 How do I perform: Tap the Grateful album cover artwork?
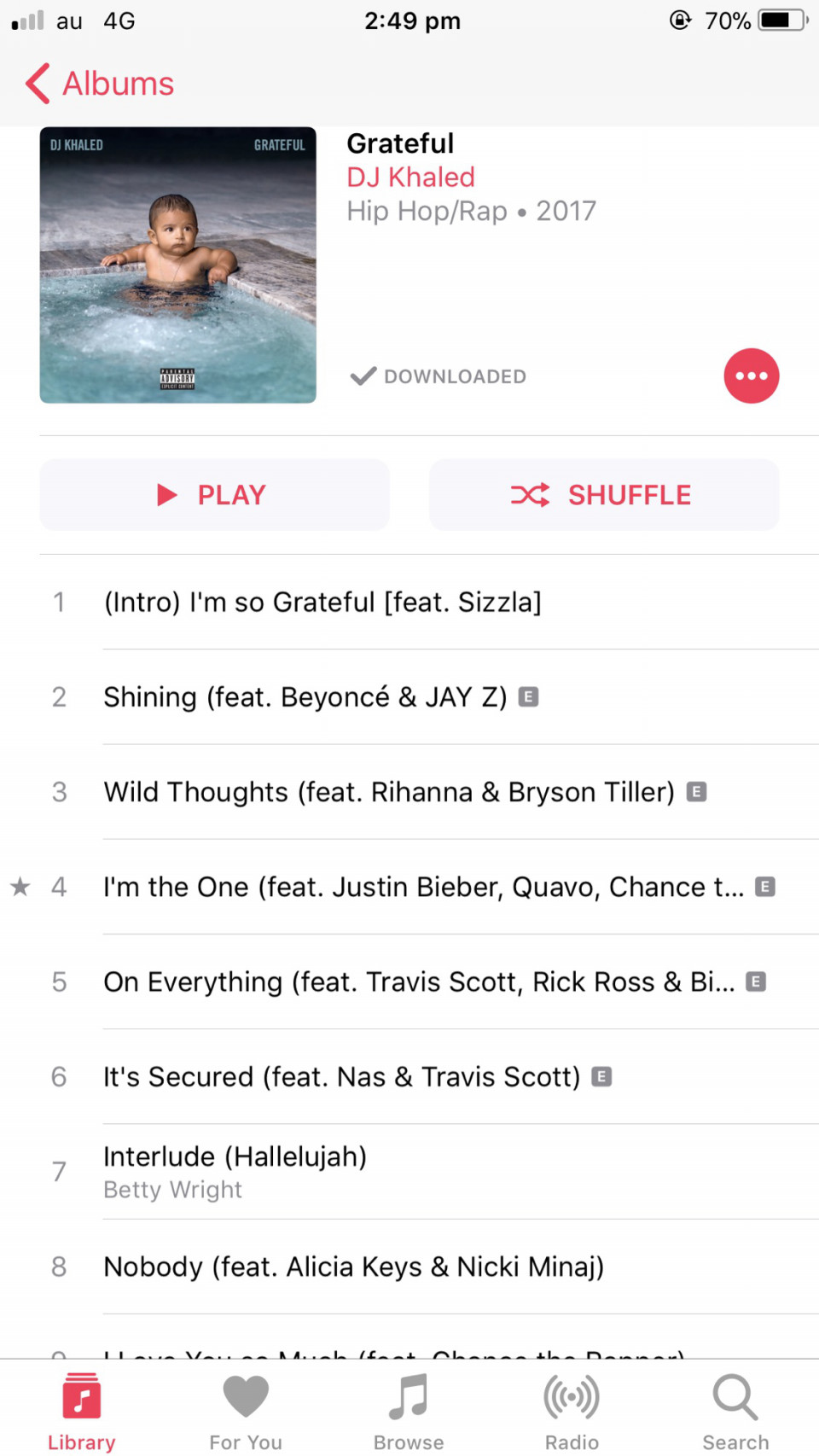click(177, 265)
